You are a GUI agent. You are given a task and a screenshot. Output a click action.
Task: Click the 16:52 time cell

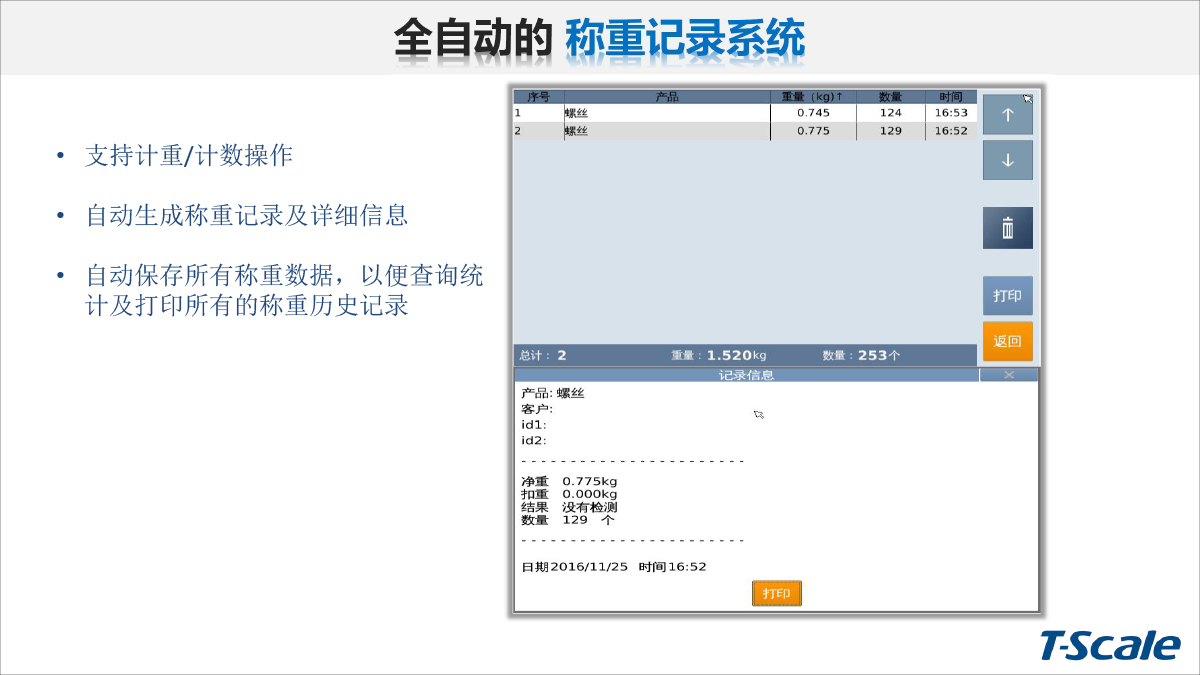pos(950,131)
